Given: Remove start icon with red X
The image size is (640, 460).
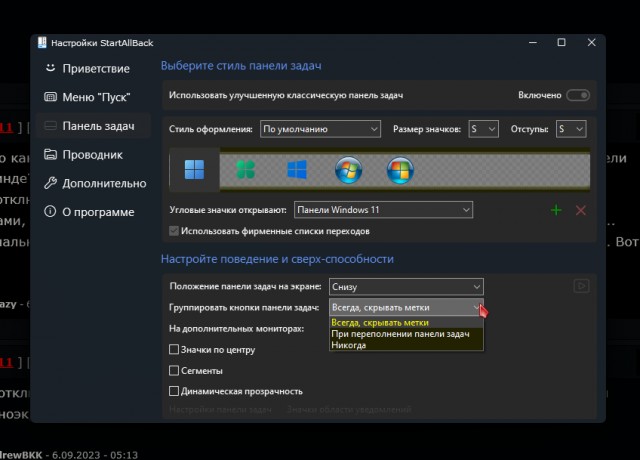Looking at the screenshot, I should pos(581,210).
